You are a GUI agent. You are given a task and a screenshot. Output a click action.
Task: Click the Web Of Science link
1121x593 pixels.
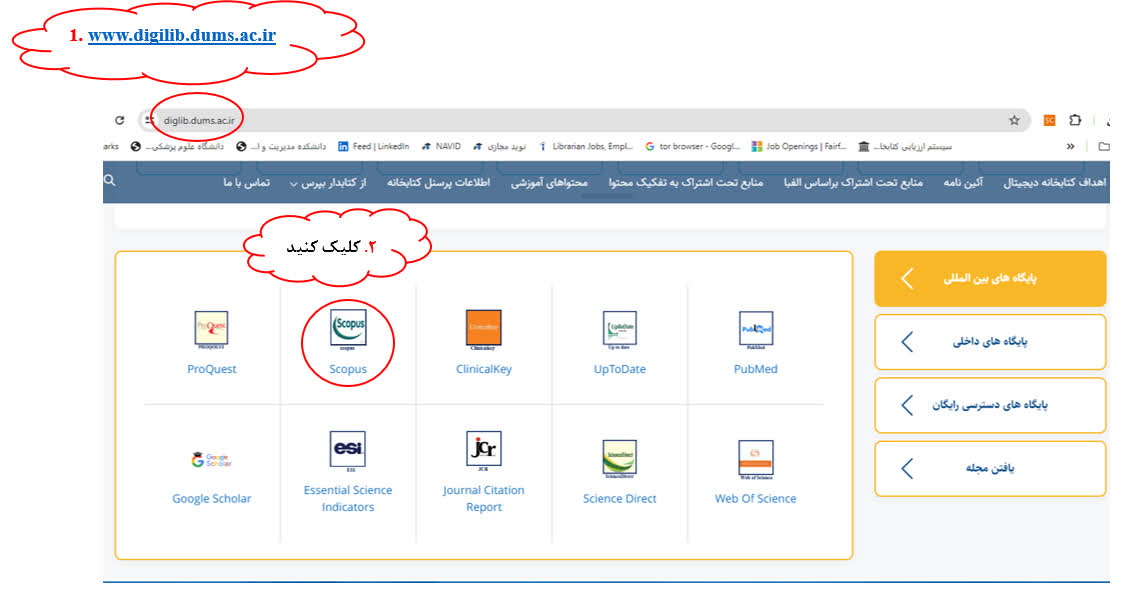click(755, 498)
